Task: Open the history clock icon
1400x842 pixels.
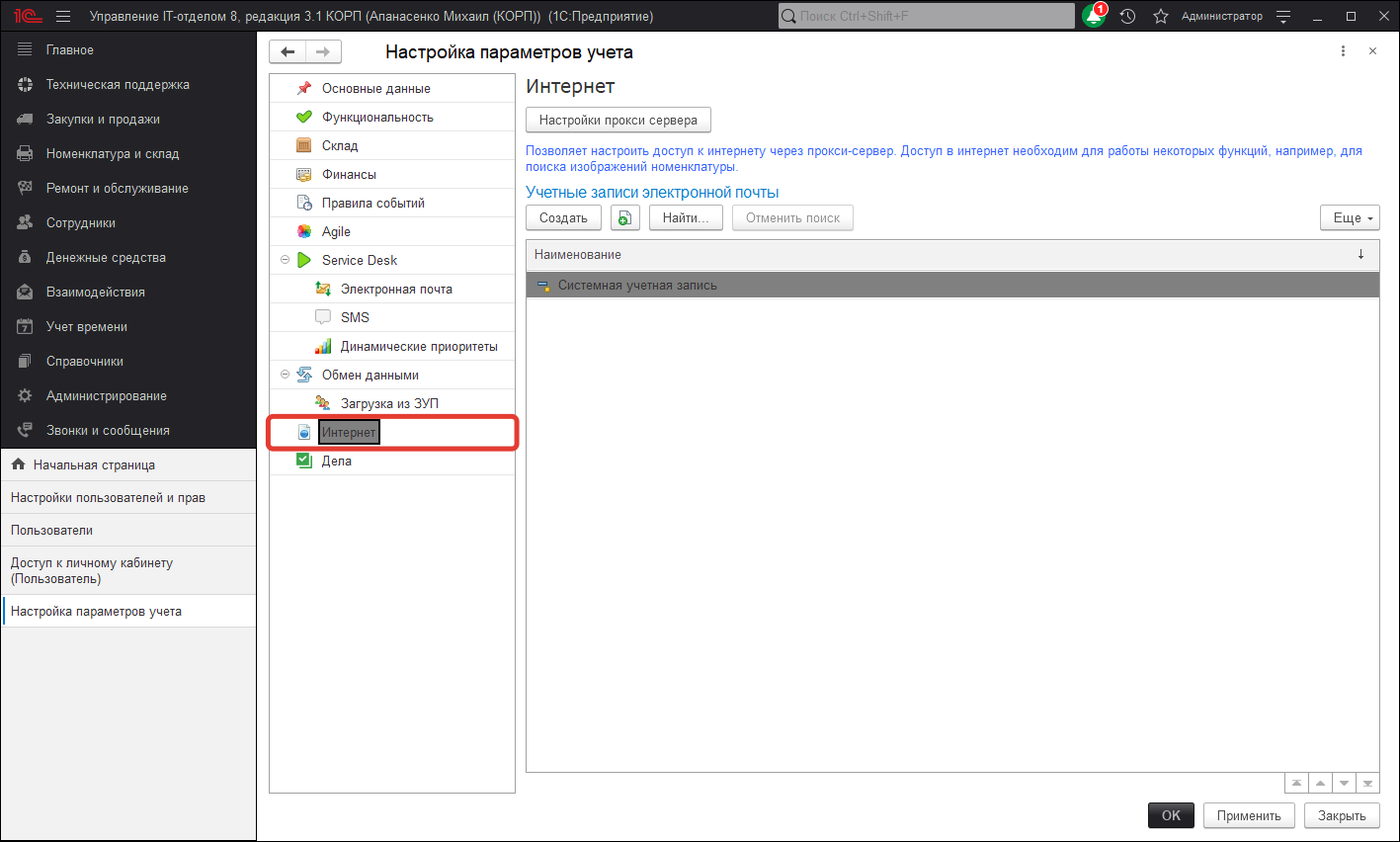Action: pos(1128,16)
